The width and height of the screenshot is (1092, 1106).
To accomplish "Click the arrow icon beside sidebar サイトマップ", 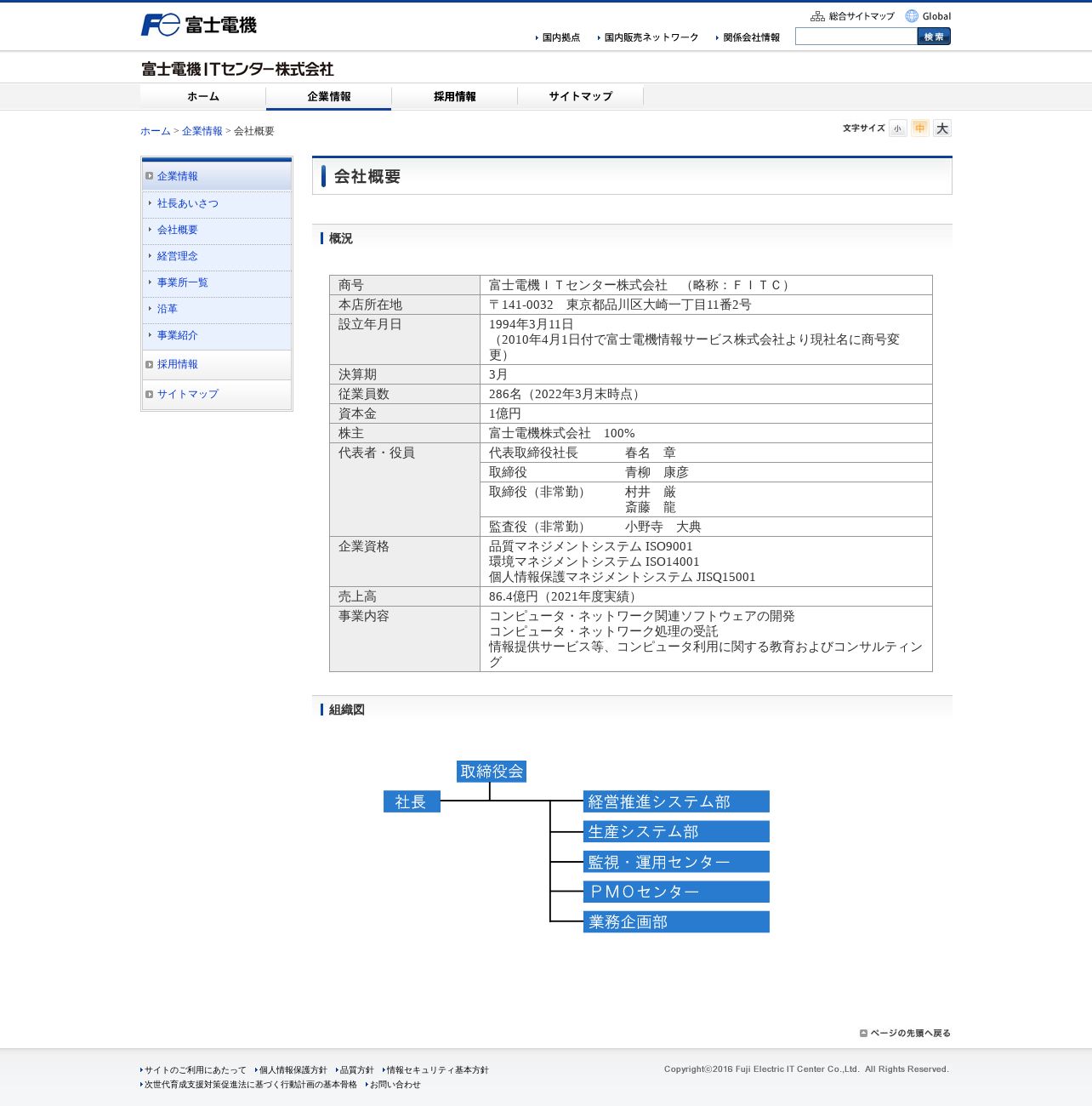I will tap(150, 394).
